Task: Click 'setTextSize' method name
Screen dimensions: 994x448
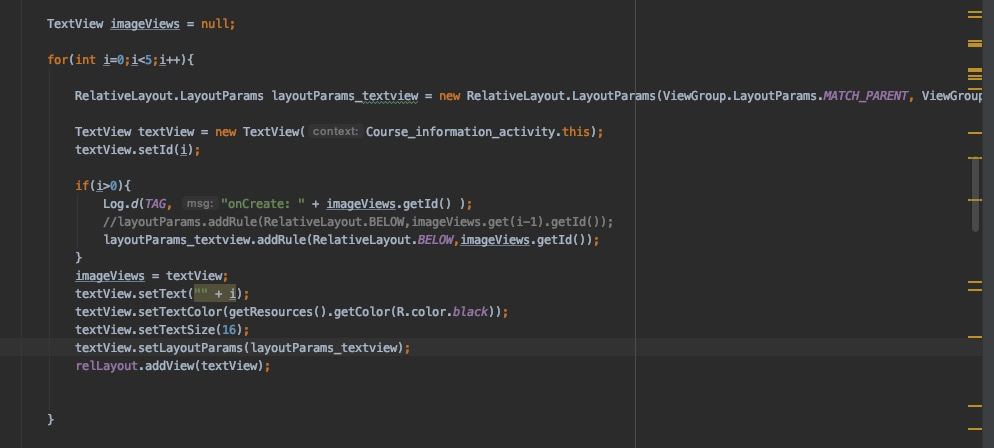Action: pyautogui.click(x=177, y=330)
